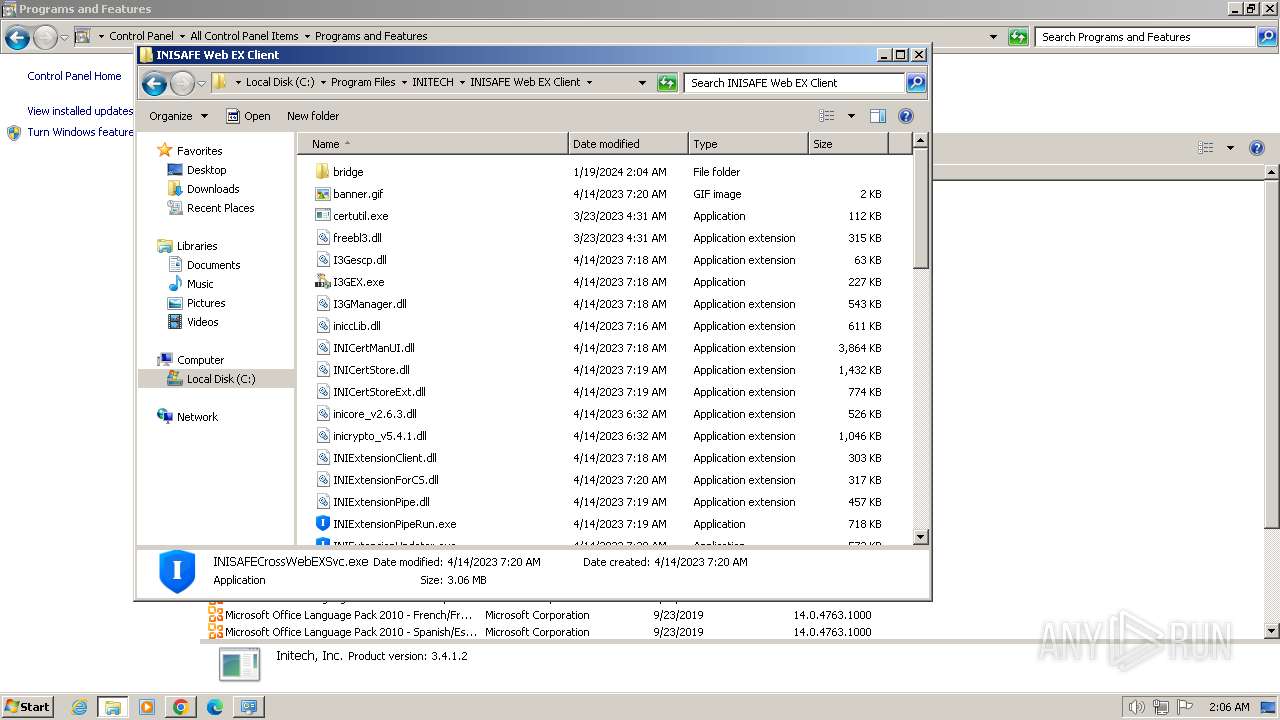This screenshot has width=1280, height=720.
Task: Select the bridge folder icon
Action: (322, 172)
